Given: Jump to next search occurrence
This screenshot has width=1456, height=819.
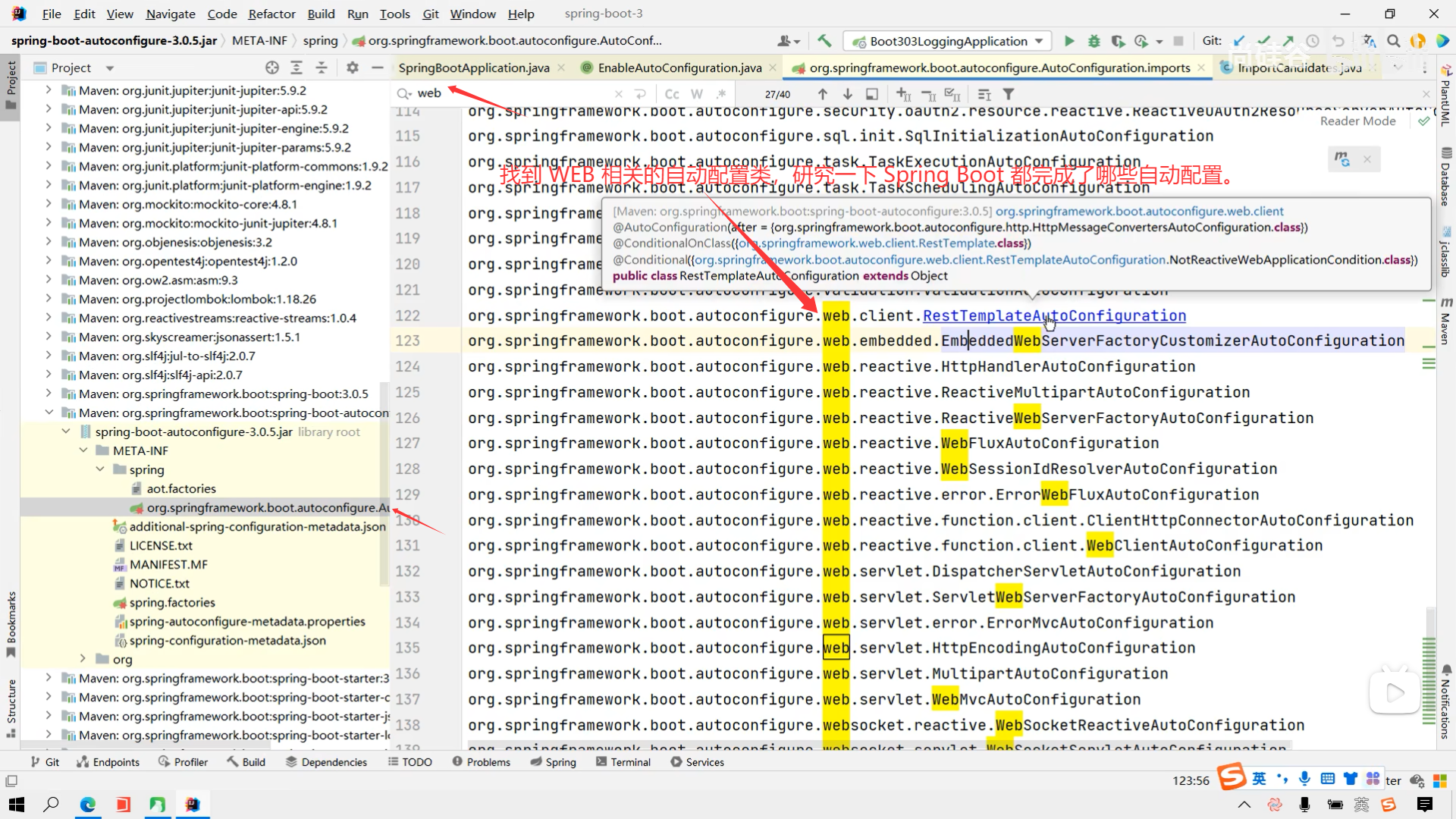Looking at the screenshot, I should [x=848, y=94].
